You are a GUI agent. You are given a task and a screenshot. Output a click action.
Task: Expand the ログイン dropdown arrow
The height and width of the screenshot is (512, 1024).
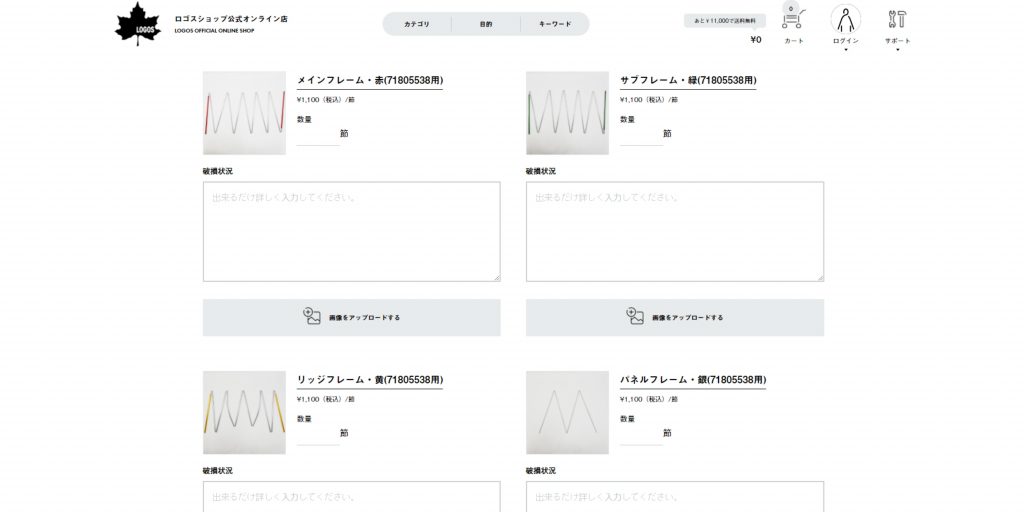click(846, 50)
